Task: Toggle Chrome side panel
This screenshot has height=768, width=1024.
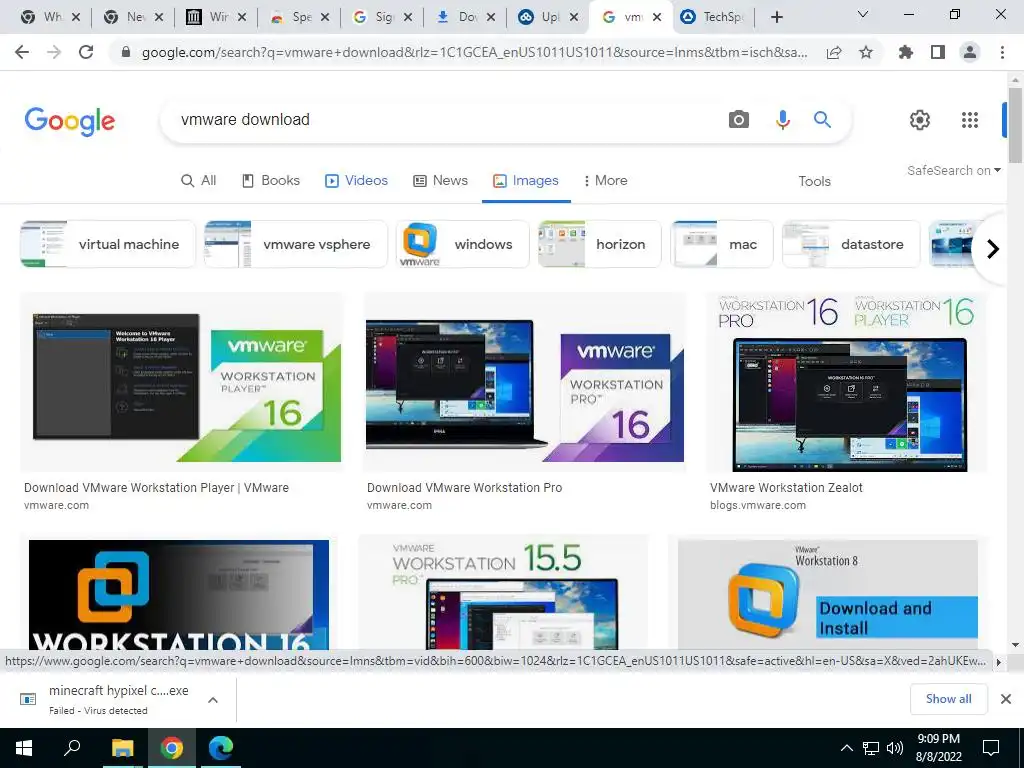Action: [938, 52]
